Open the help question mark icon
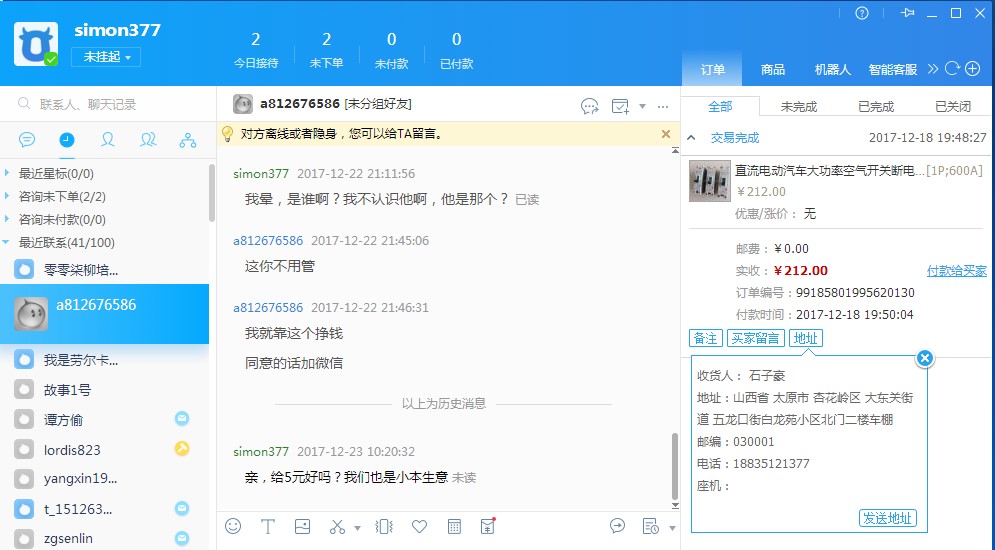The height and width of the screenshot is (550, 995). pyautogui.click(x=861, y=13)
